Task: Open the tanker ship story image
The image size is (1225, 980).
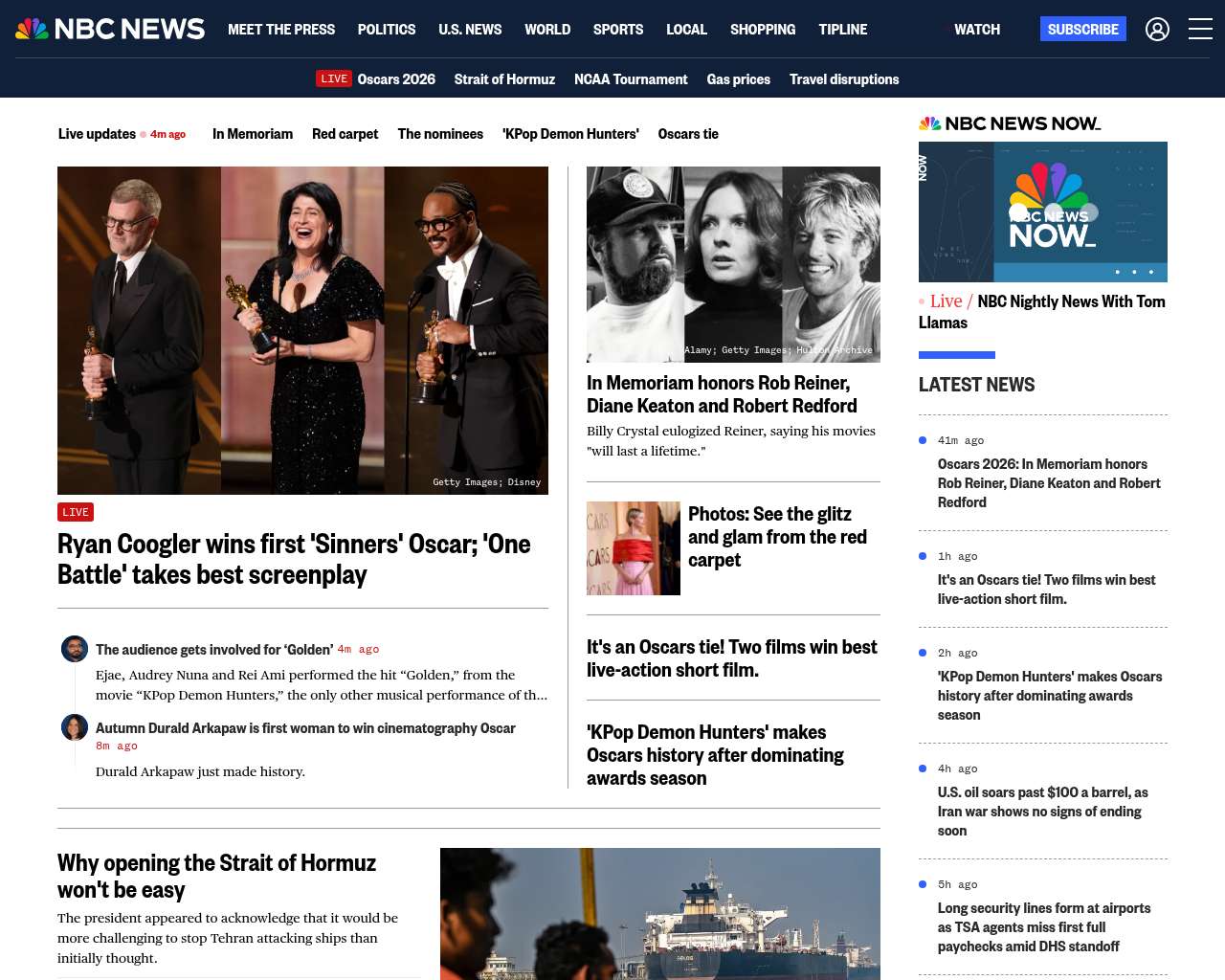Action: click(660, 914)
